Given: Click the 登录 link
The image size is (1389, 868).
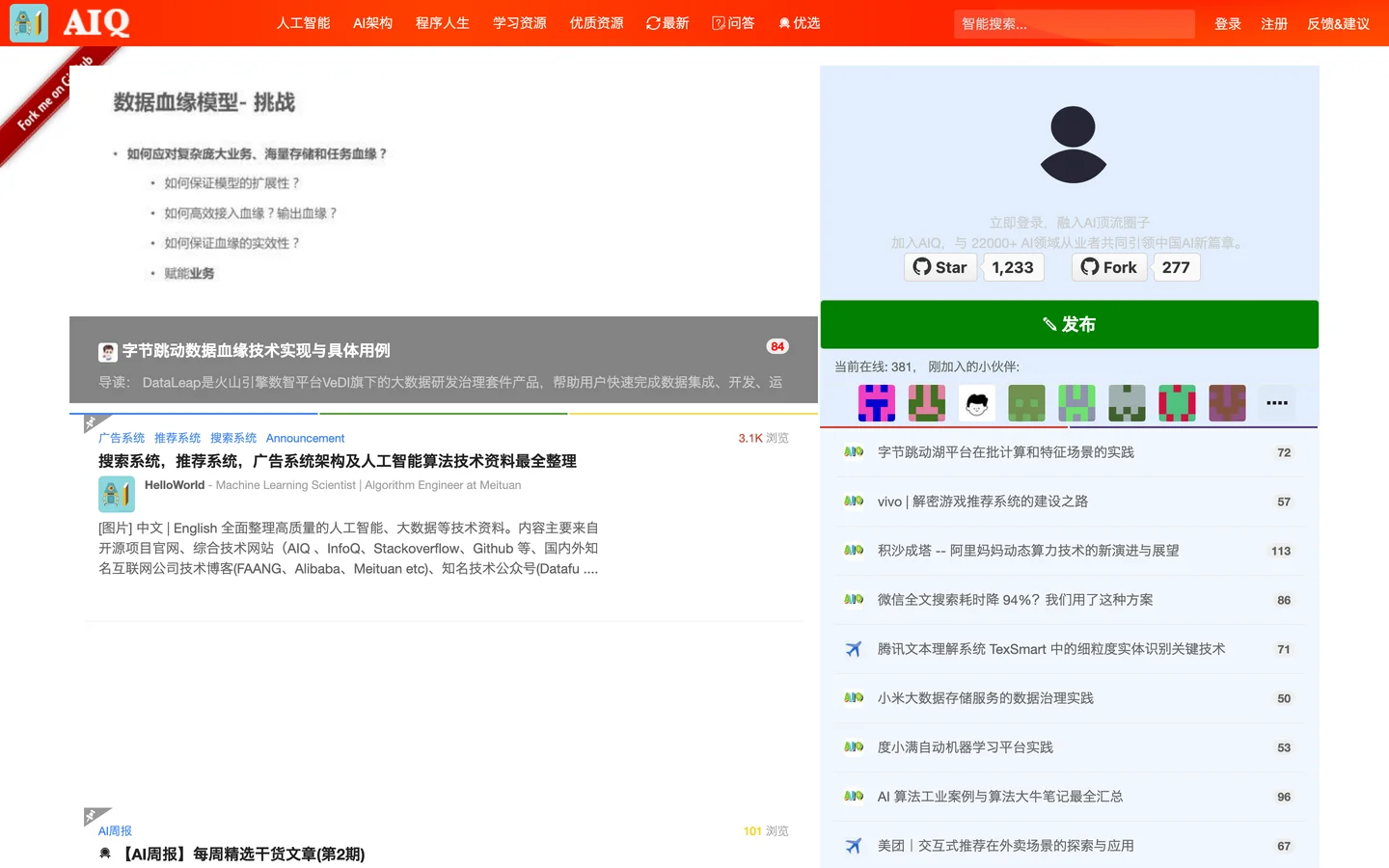Looking at the screenshot, I should tap(1228, 23).
